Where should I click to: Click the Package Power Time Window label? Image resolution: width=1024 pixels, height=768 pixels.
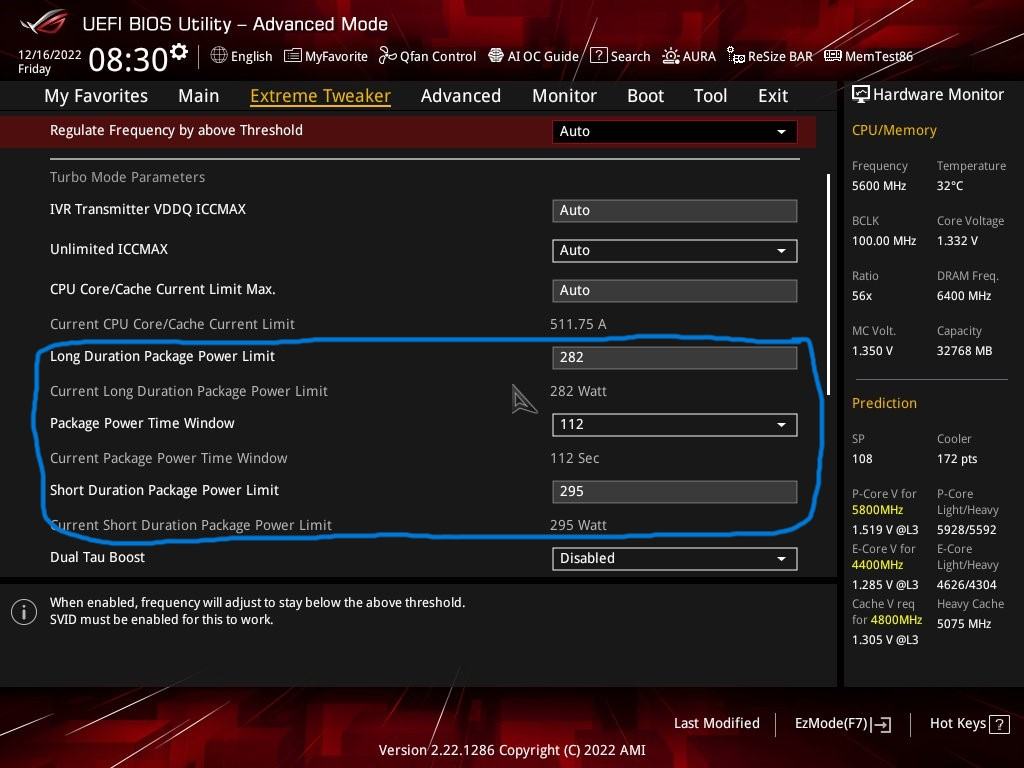click(142, 423)
